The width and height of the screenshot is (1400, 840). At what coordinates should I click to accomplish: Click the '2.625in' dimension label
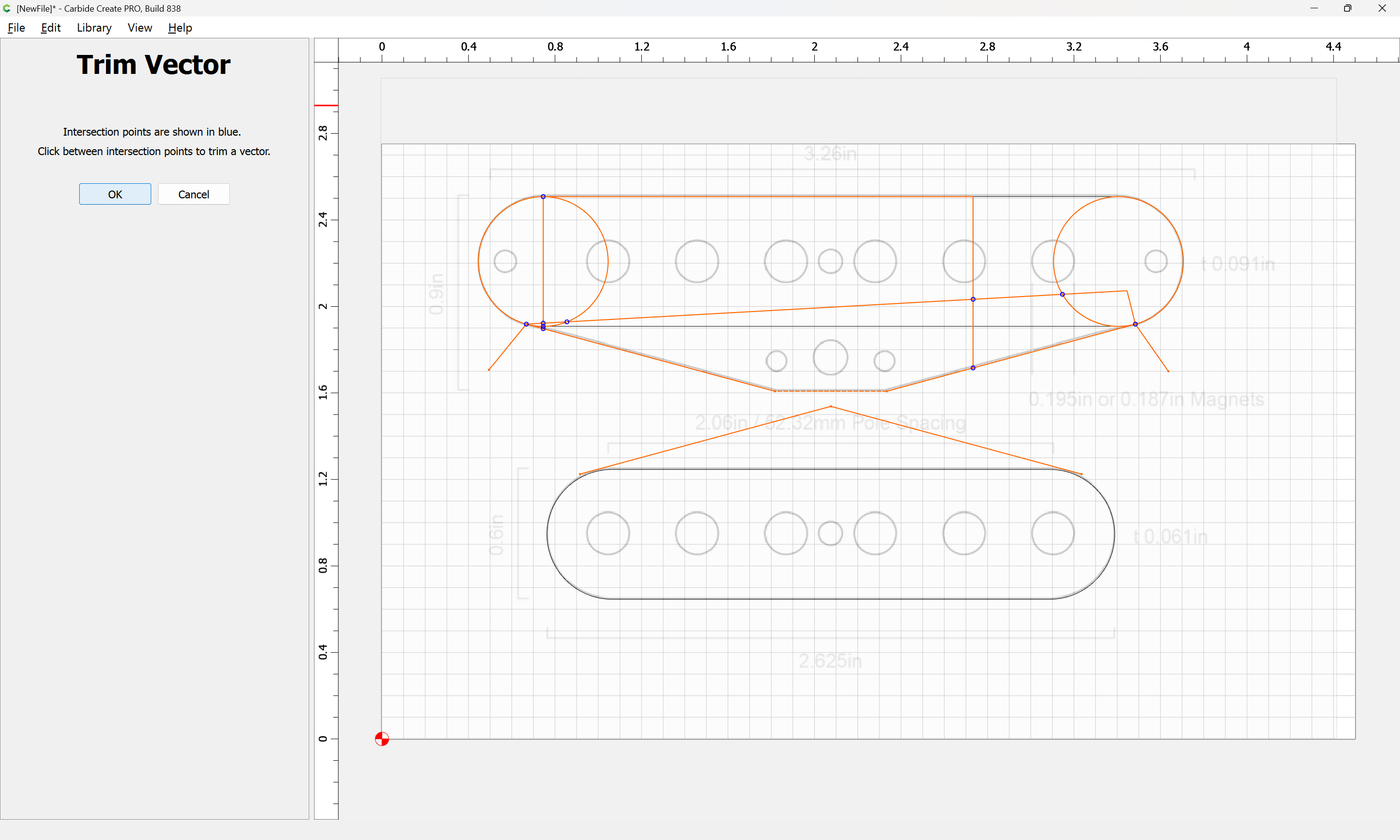(830, 661)
